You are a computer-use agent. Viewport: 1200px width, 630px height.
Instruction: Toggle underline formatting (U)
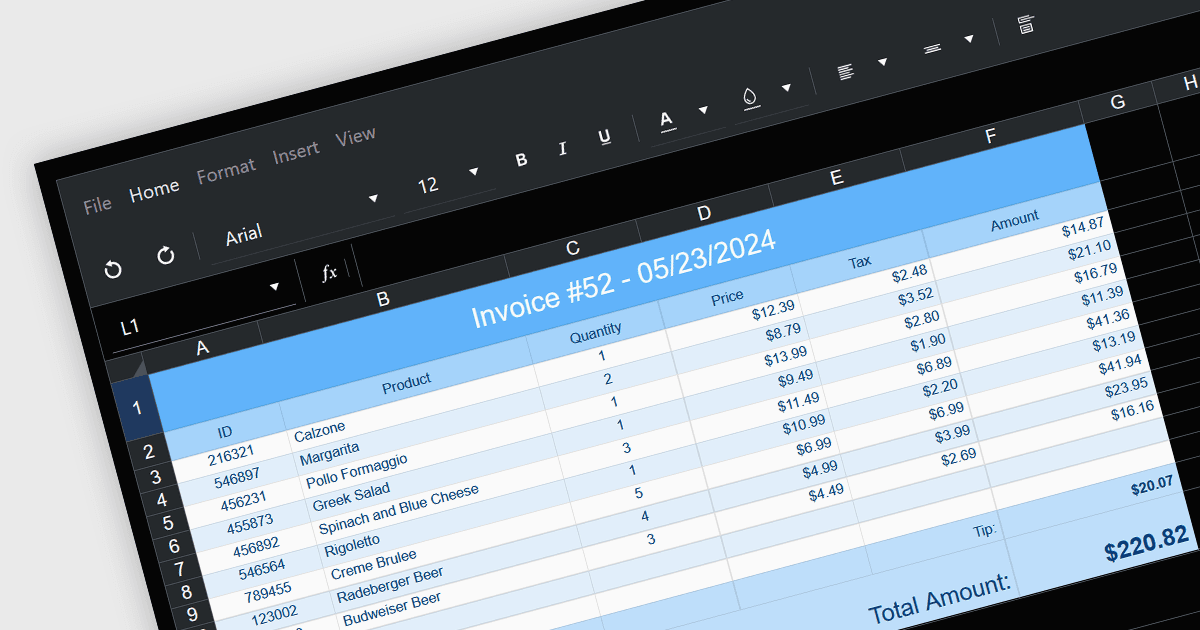(605, 137)
